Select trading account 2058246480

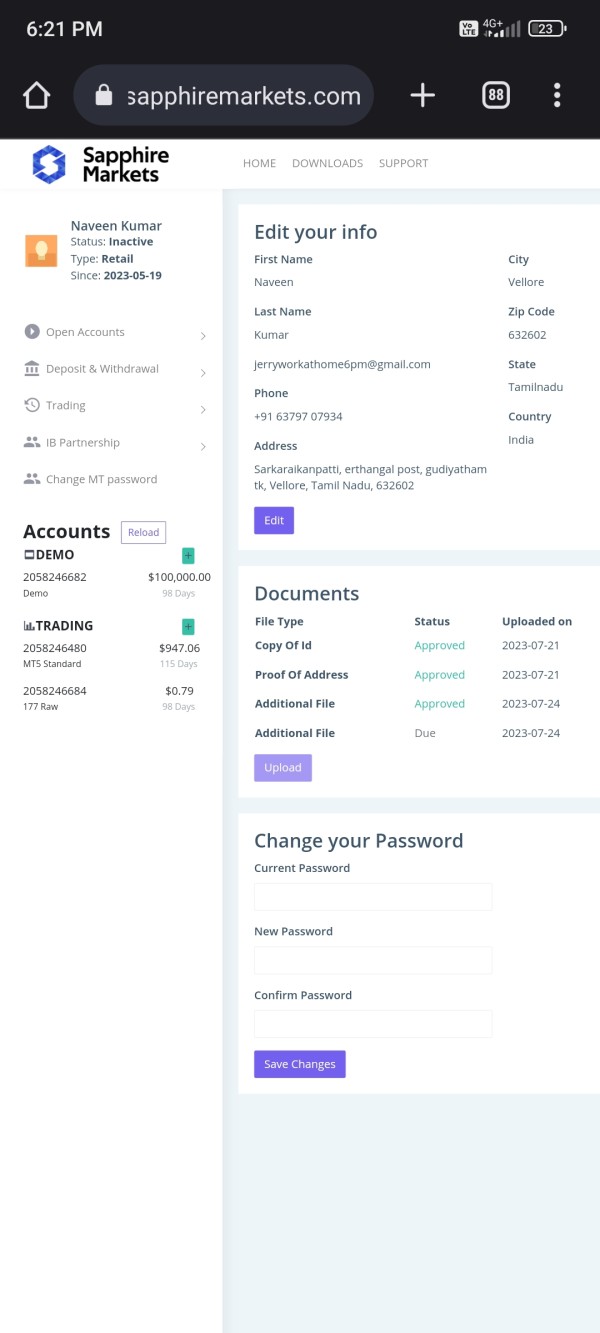tap(55, 648)
